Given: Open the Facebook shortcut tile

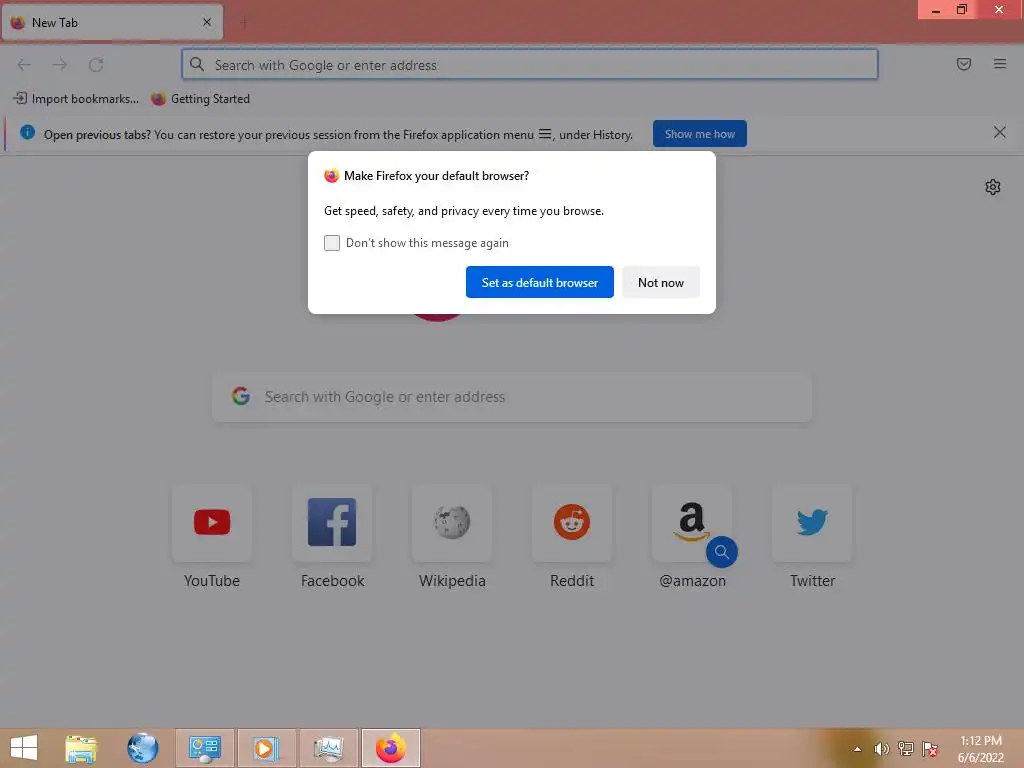Looking at the screenshot, I should tap(332, 522).
